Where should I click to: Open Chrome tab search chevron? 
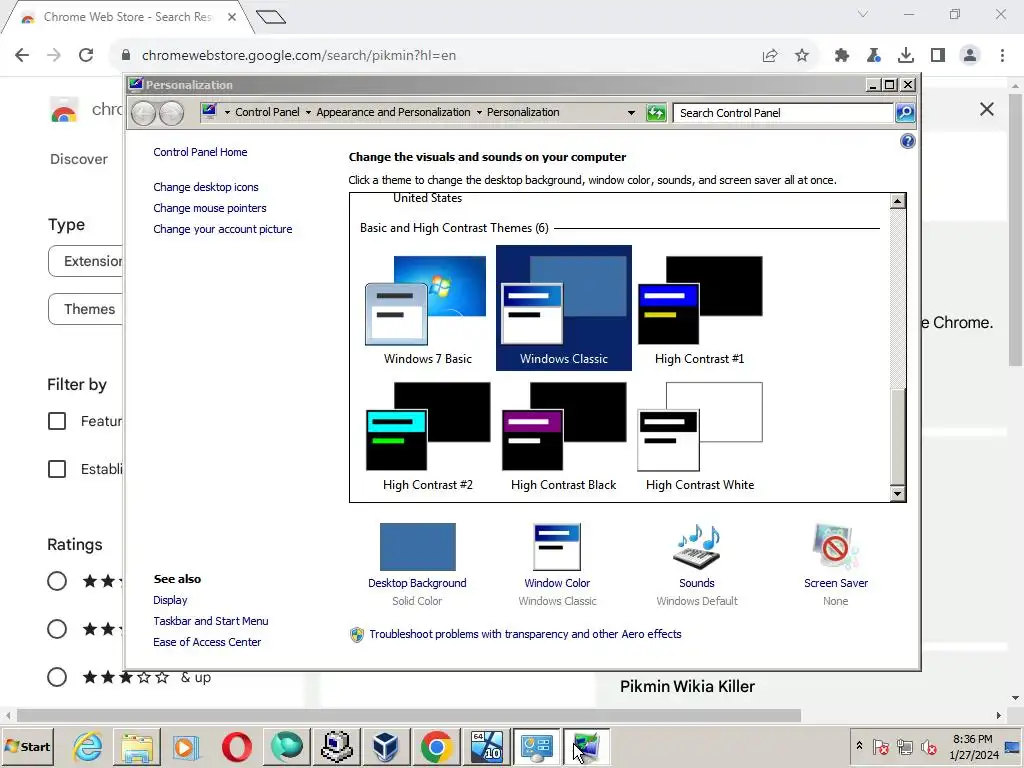pos(863,14)
